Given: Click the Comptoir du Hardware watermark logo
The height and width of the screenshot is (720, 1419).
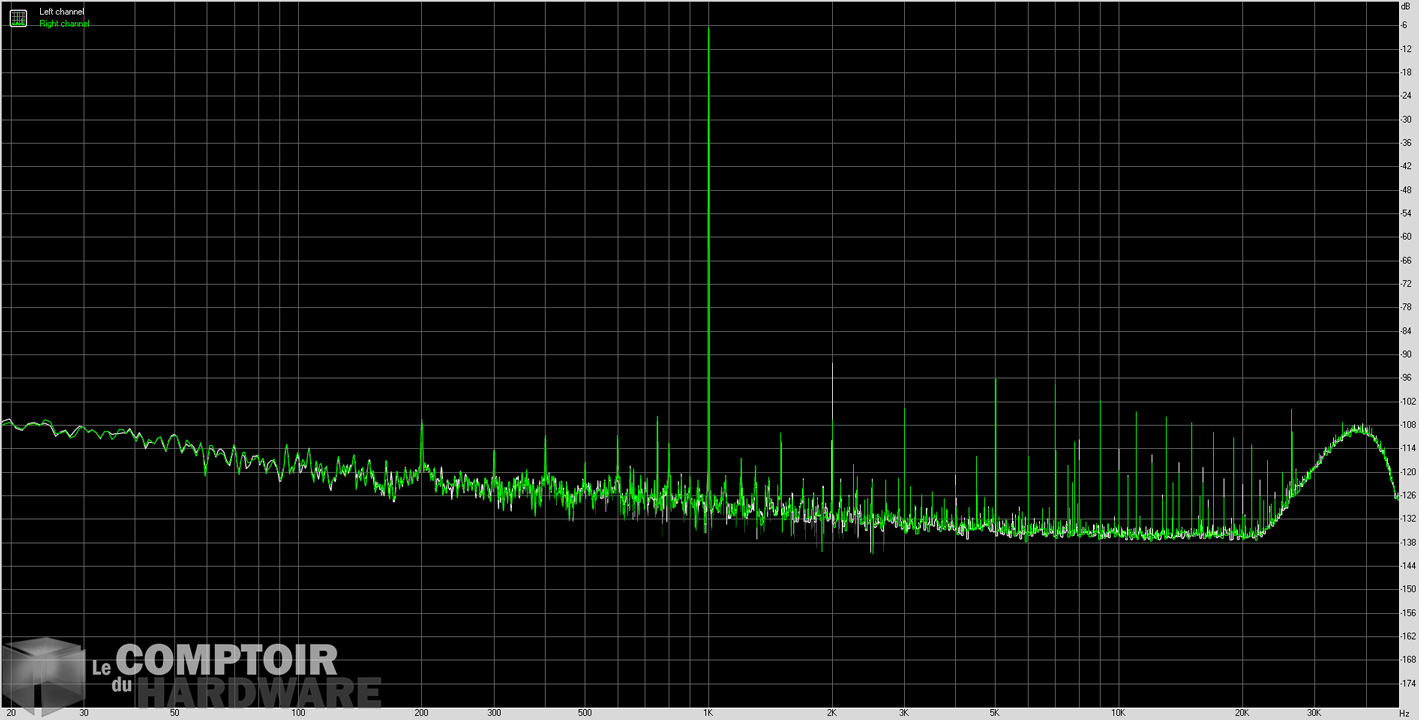Looking at the screenshot, I should [192, 675].
